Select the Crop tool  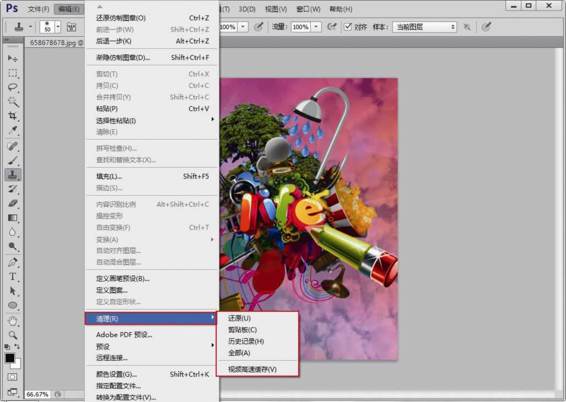(x=13, y=116)
